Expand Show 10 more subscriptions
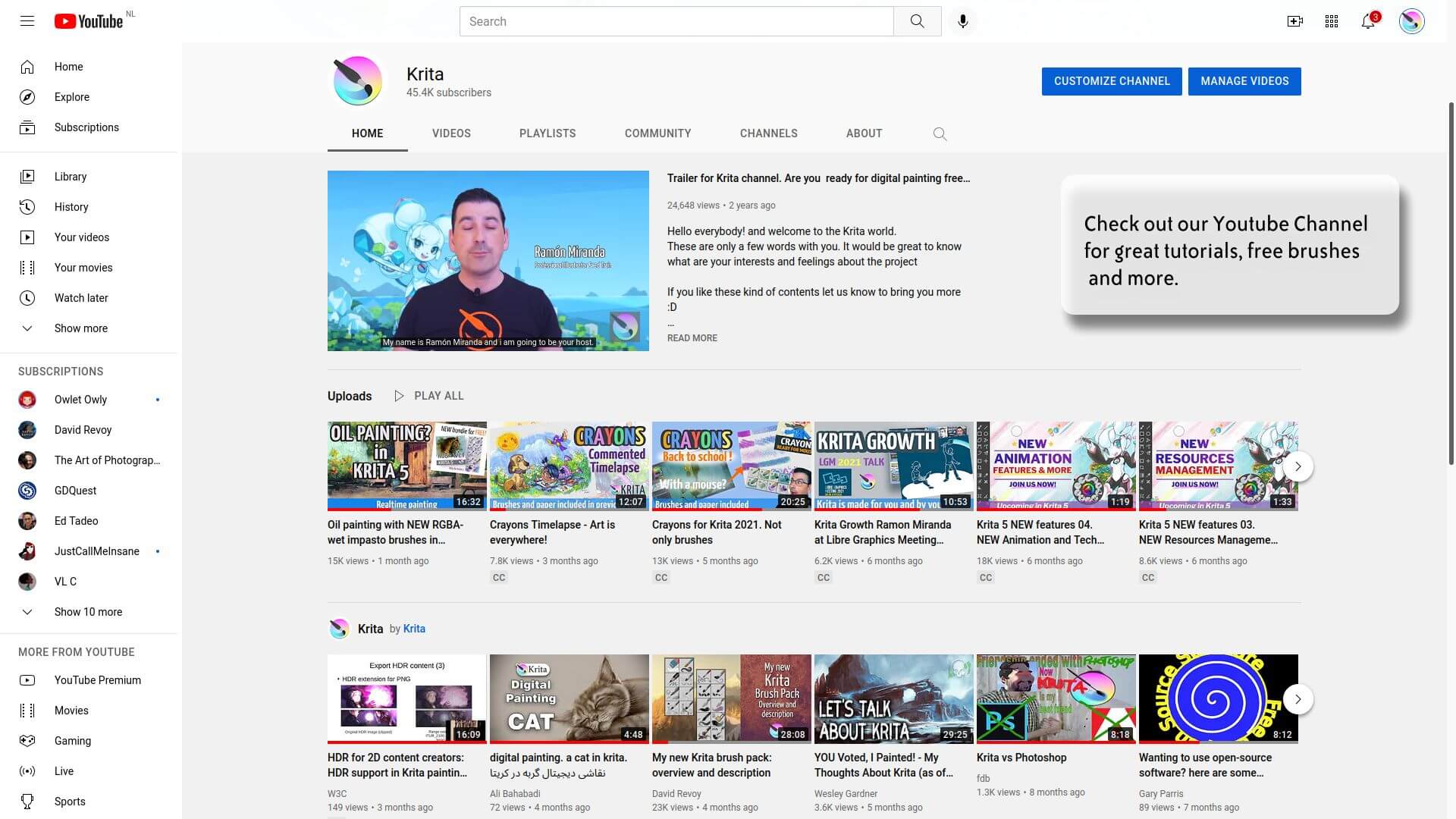 point(89,612)
